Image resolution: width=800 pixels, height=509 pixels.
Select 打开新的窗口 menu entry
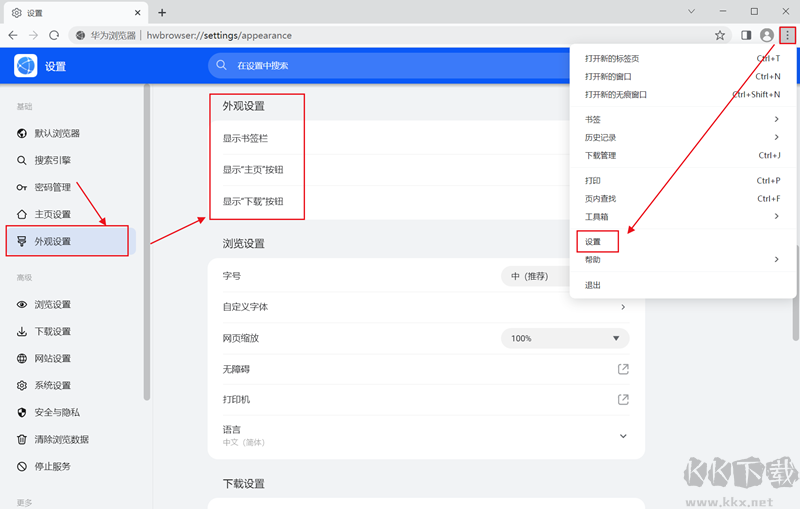point(682,77)
